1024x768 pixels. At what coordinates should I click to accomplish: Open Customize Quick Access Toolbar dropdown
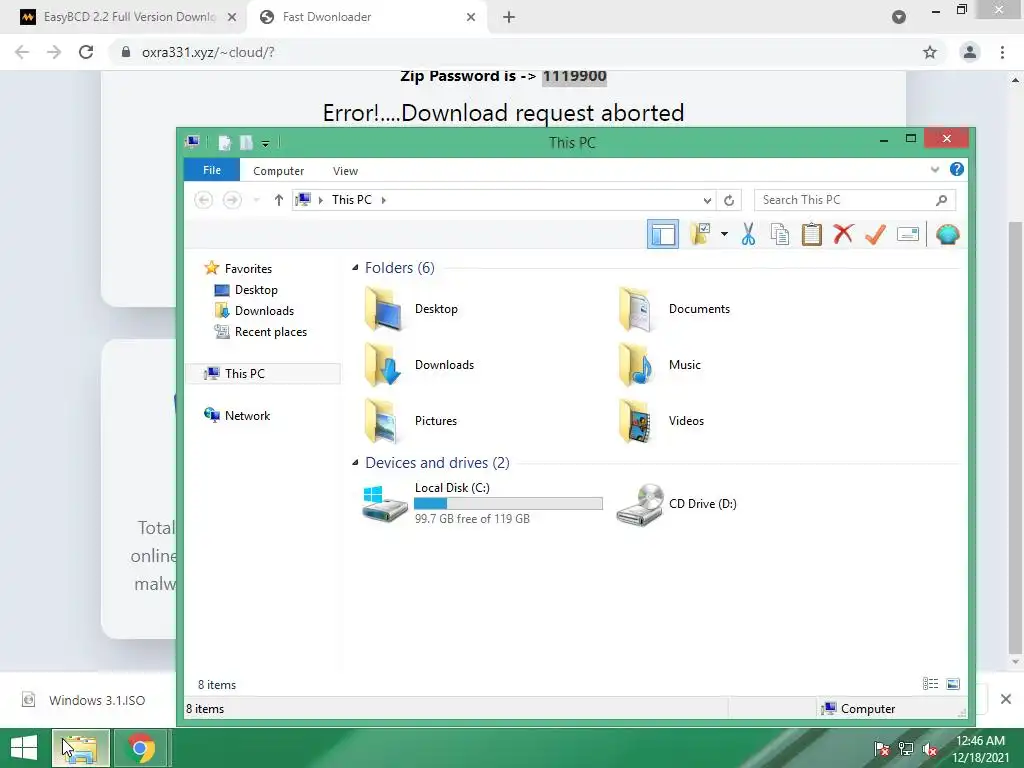265,143
